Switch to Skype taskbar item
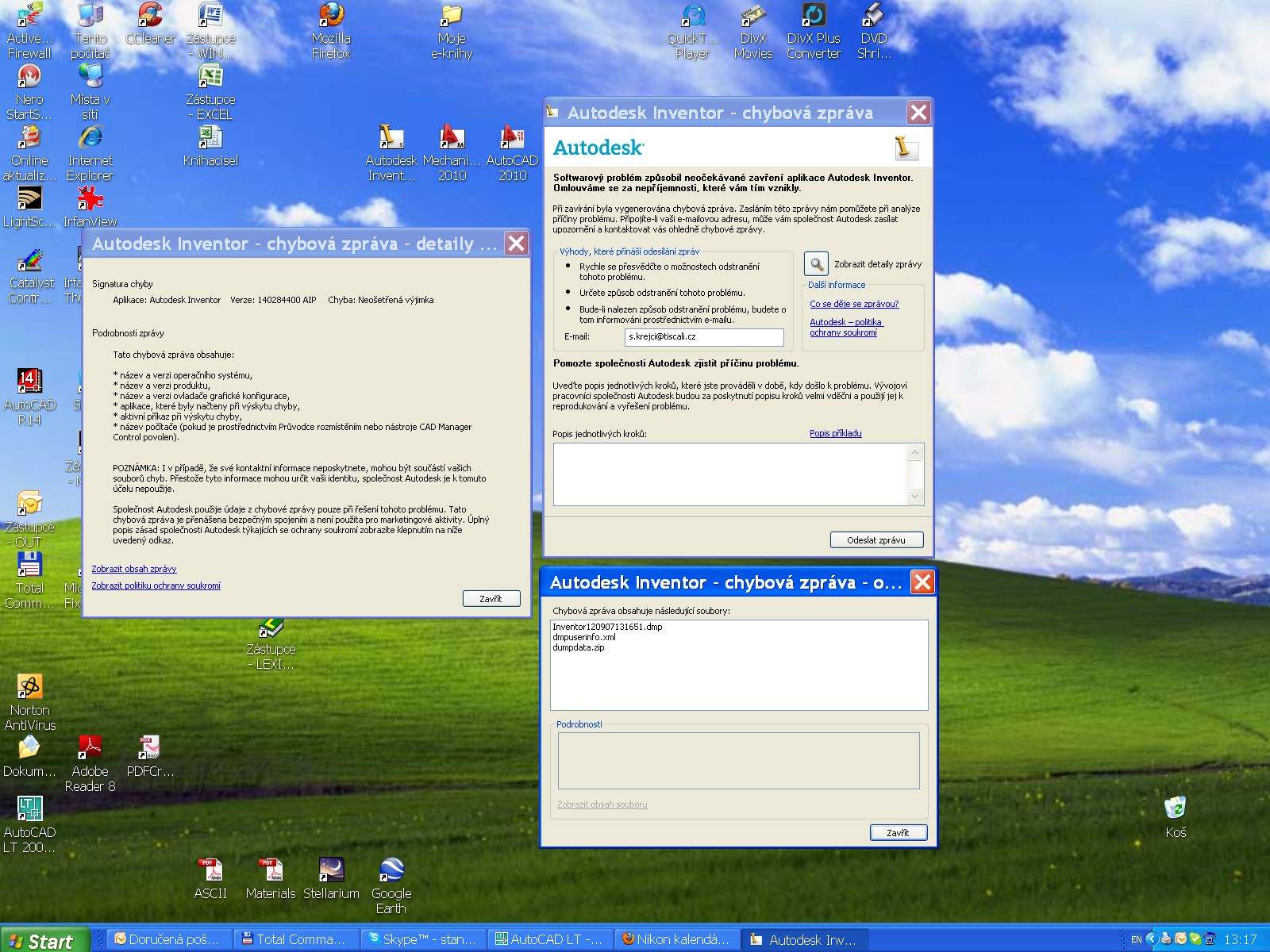 click(x=422, y=939)
